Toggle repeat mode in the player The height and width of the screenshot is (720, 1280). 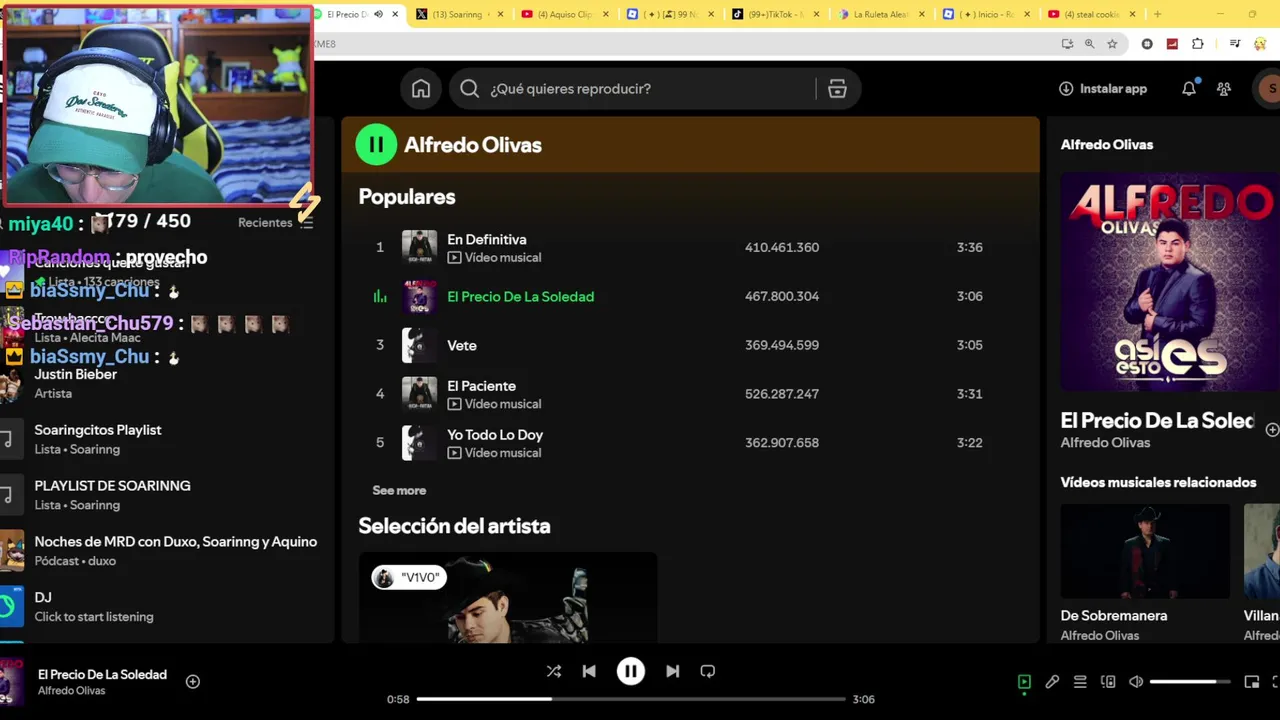pos(708,672)
